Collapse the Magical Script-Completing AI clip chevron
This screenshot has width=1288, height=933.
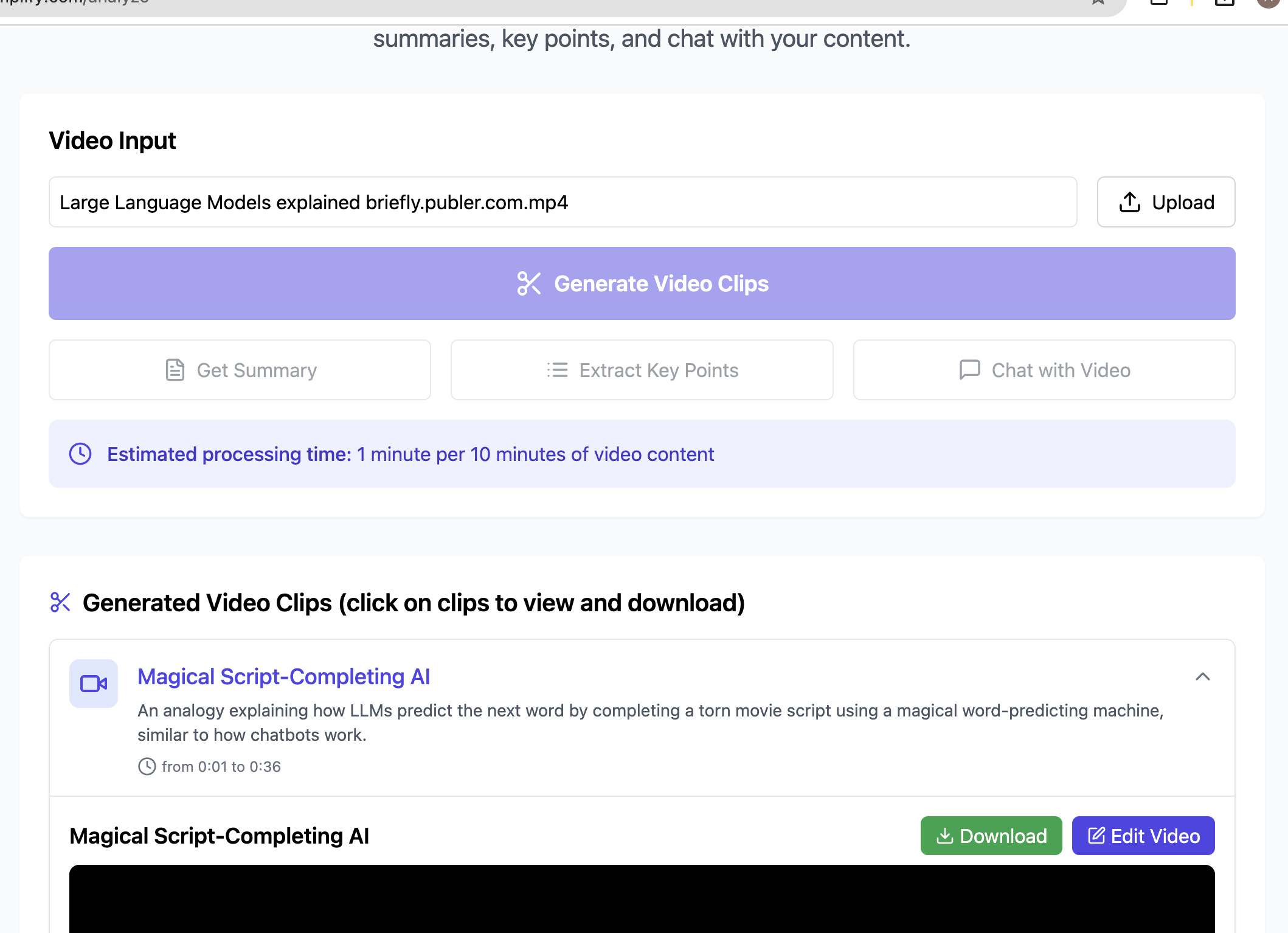(1202, 677)
